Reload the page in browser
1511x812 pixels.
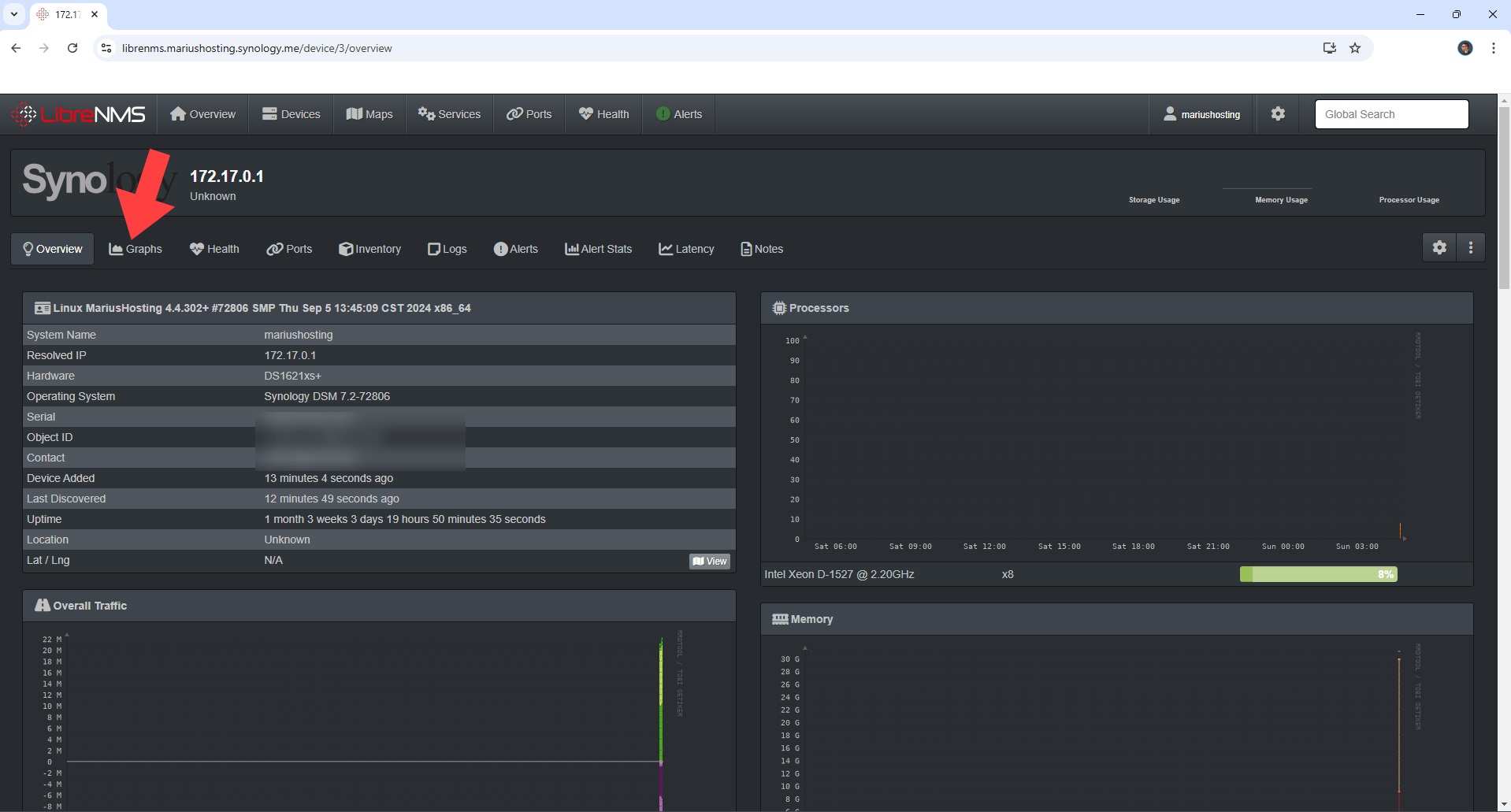click(72, 48)
